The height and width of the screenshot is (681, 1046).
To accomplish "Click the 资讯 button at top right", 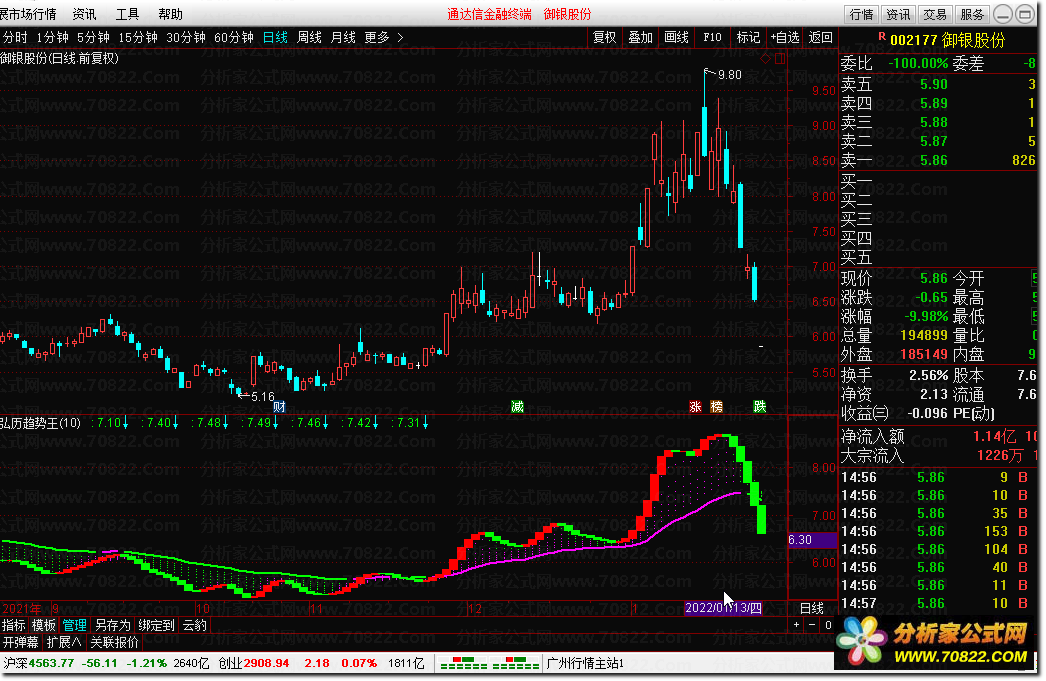I will [x=898, y=14].
